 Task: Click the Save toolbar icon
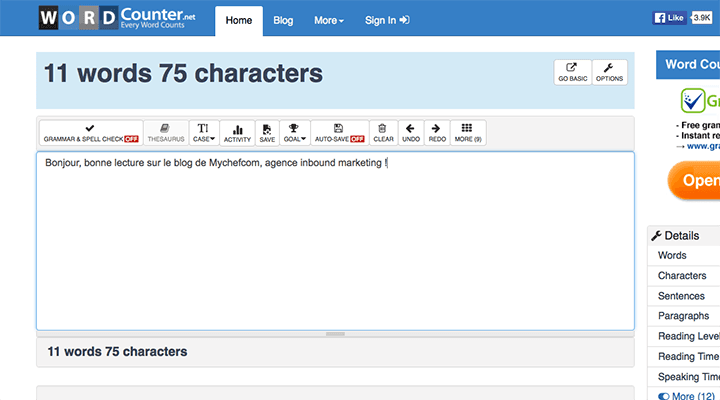pyautogui.click(x=267, y=133)
